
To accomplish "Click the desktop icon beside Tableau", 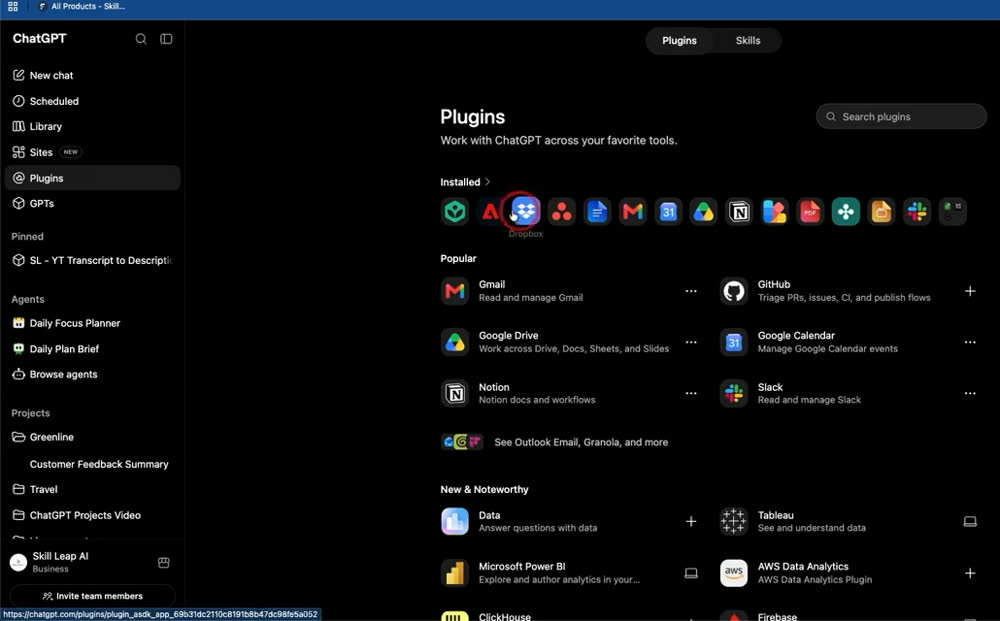I will (x=970, y=522).
